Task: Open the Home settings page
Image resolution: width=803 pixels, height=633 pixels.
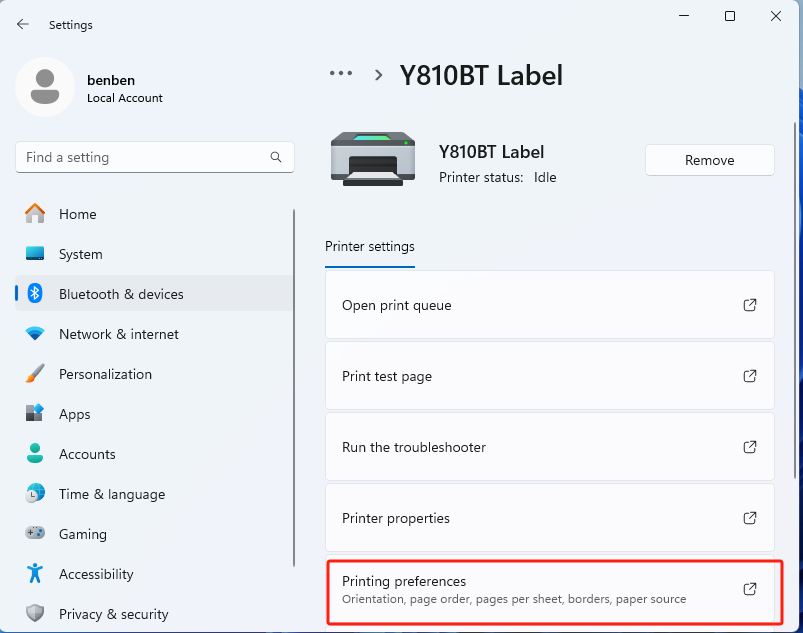Action: (154, 214)
